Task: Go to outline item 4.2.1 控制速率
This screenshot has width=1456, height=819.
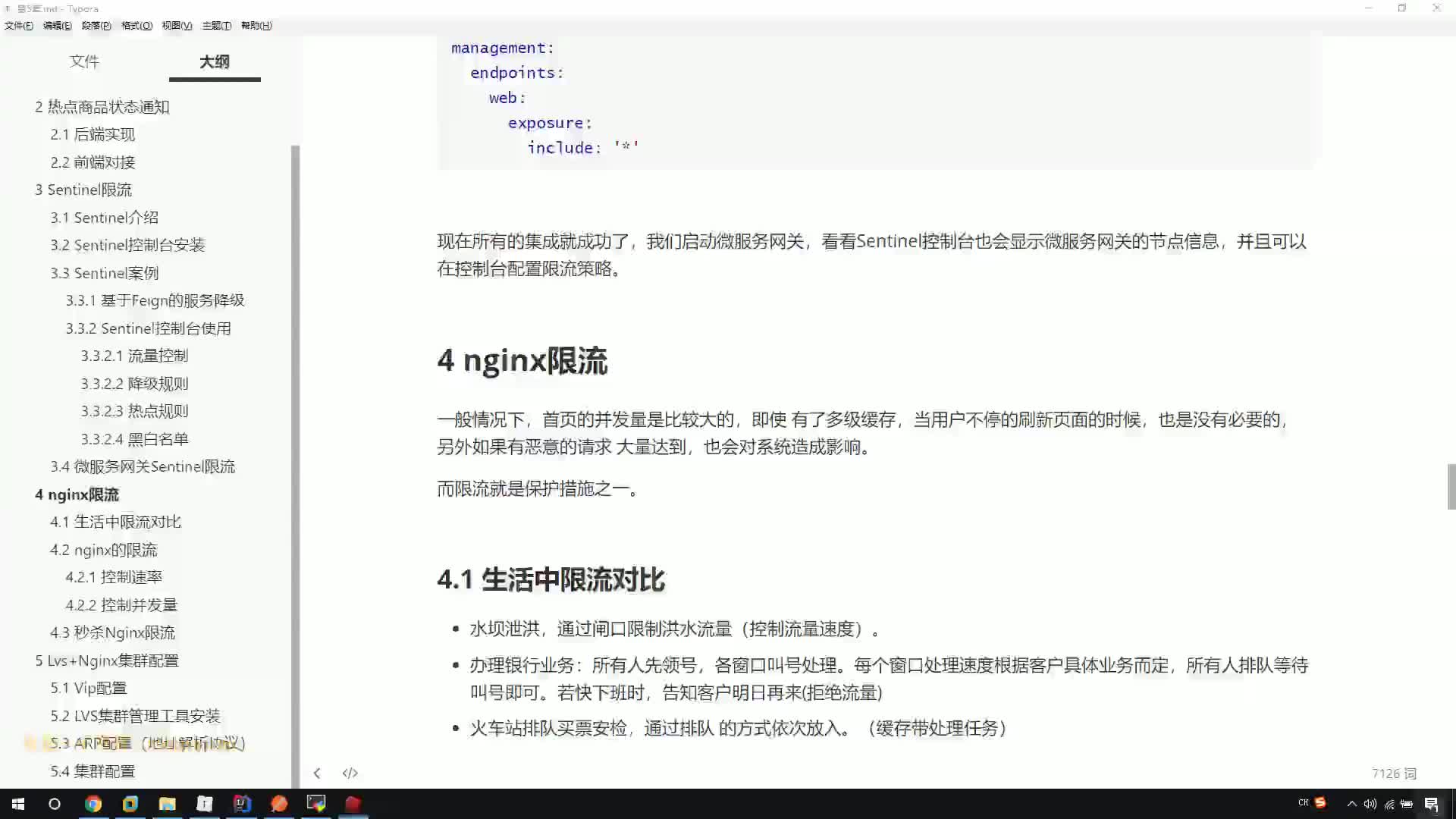Action: tap(114, 577)
